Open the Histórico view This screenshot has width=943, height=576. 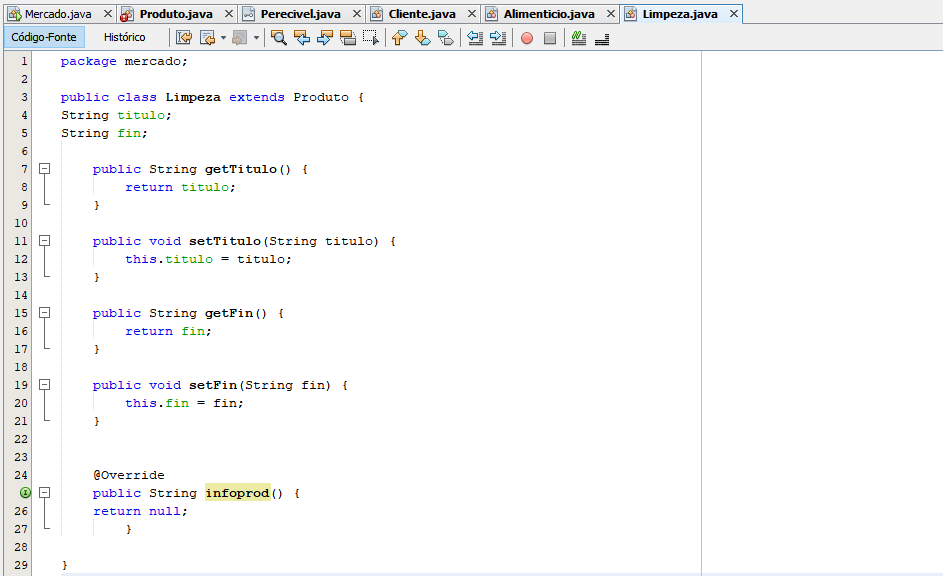pyautogui.click(x=124, y=37)
